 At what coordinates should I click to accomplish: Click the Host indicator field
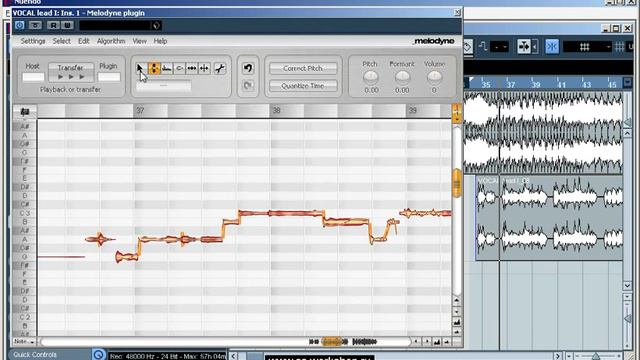pos(33,77)
